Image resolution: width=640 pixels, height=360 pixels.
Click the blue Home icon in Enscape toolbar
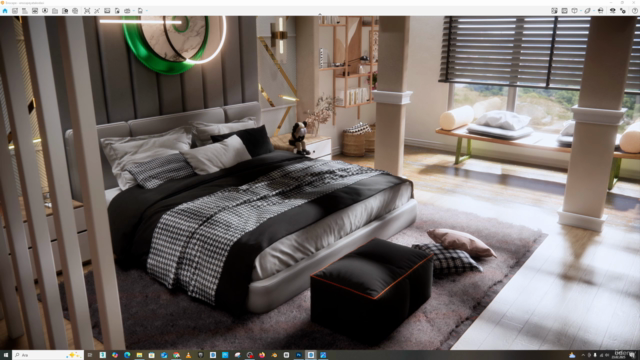[x=5, y=11]
